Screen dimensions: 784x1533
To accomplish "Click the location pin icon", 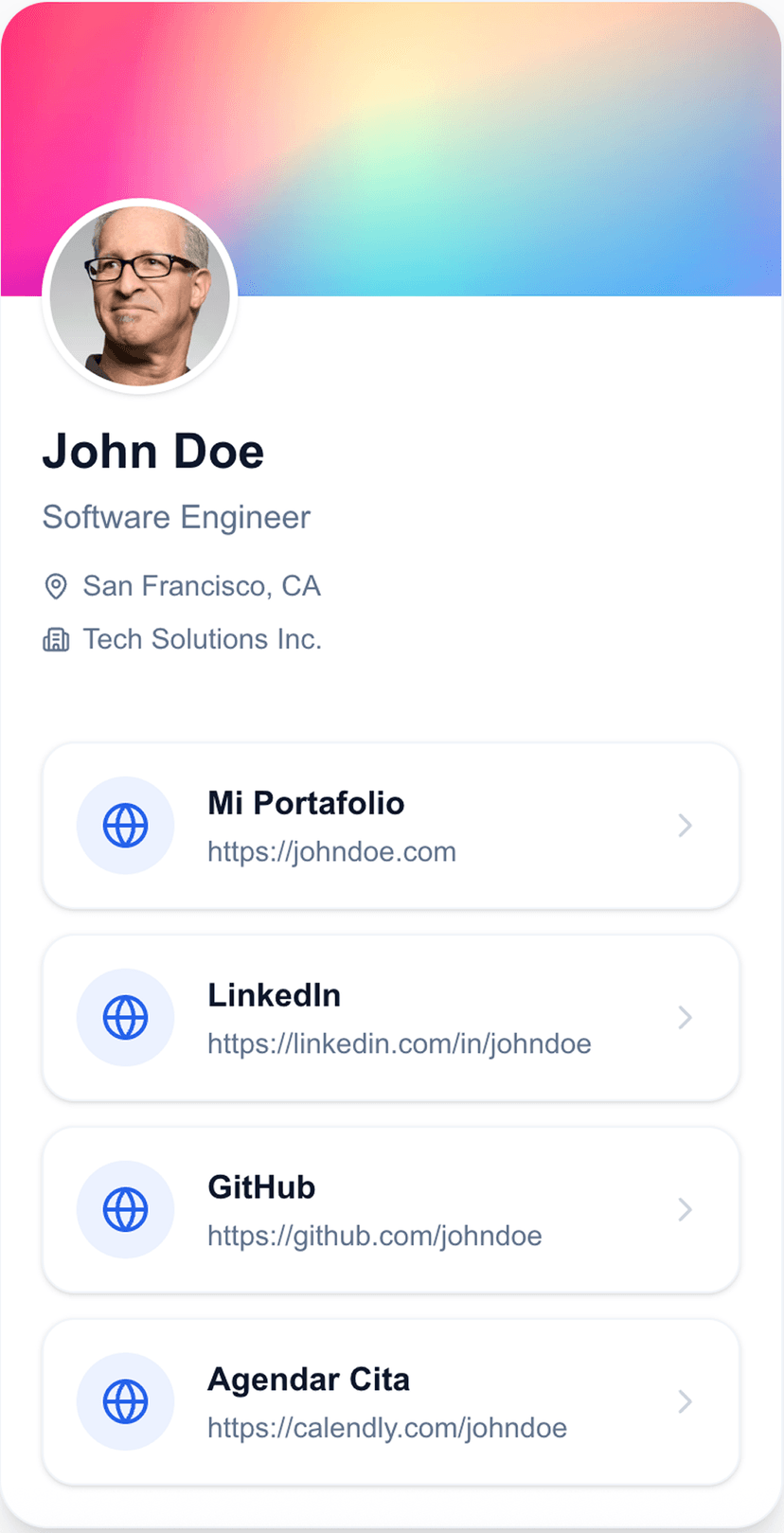I will [56, 587].
